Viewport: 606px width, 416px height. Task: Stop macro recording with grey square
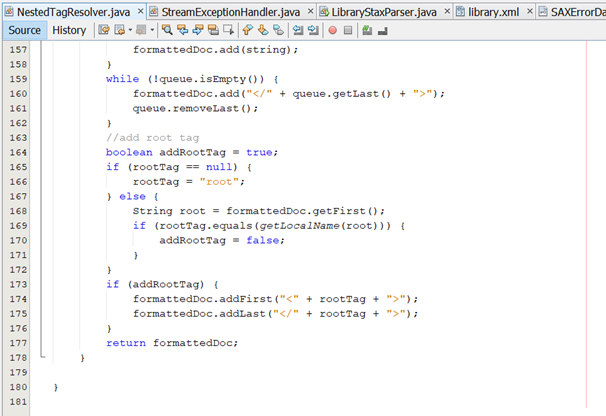click(x=348, y=30)
